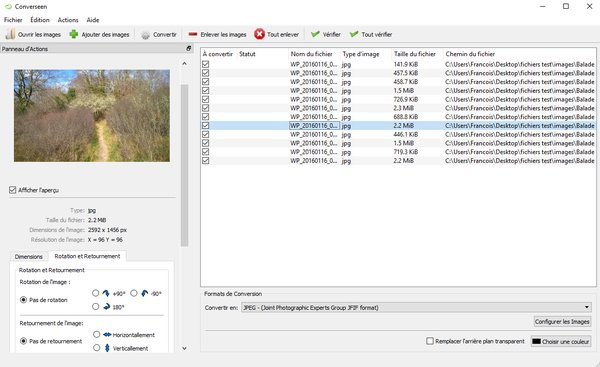Click the +90° rotation arrow icon

tap(106, 293)
